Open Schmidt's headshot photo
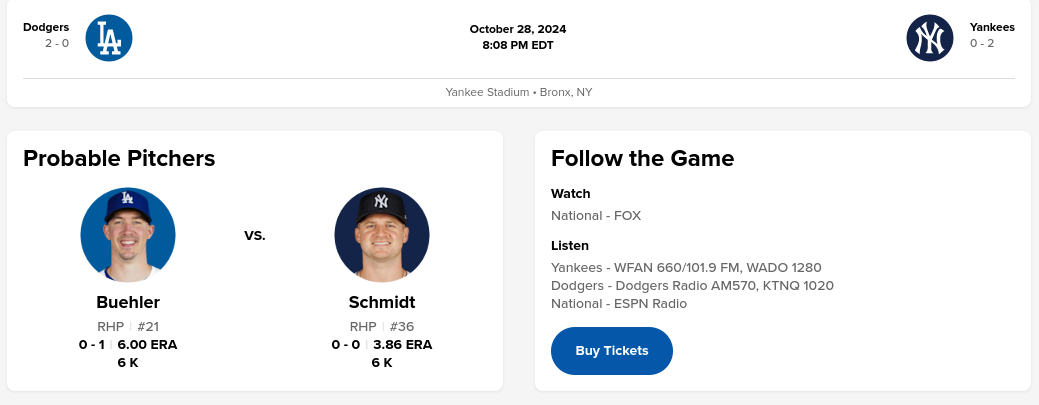This screenshot has width=1039, height=405. click(382, 235)
